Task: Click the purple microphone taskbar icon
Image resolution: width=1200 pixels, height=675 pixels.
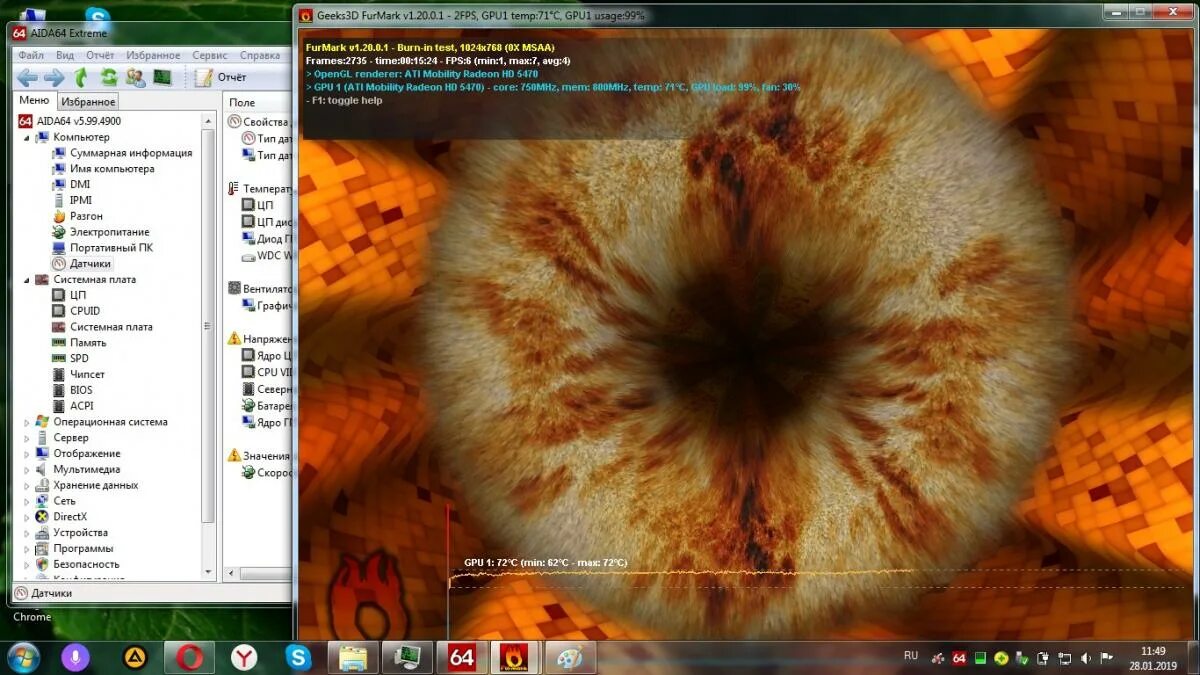Action: click(76, 657)
